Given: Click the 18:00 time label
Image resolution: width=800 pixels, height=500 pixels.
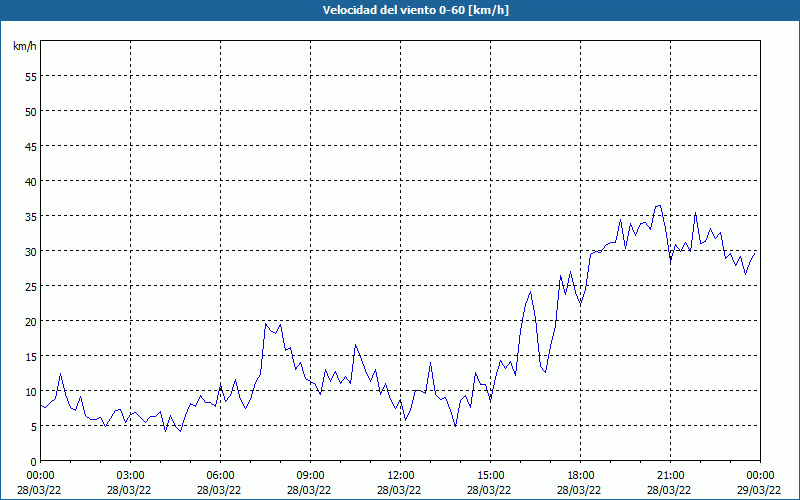Looking at the screenshot, I should [581, 476].
